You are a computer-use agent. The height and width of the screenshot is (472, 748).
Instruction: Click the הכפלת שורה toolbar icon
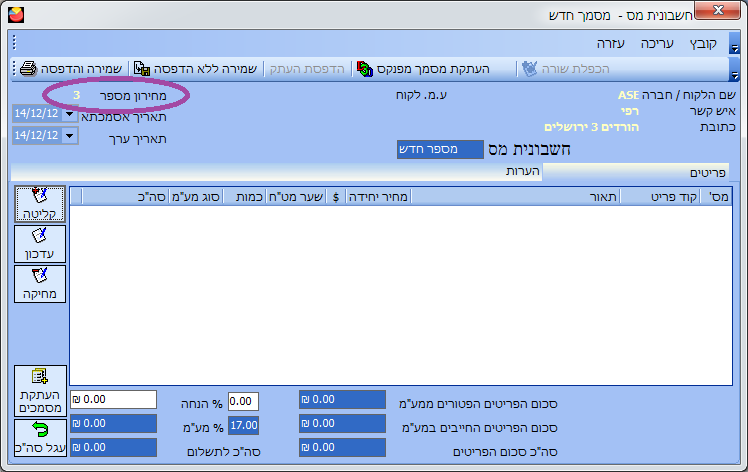pyautogui.click(x=529, y=69)
